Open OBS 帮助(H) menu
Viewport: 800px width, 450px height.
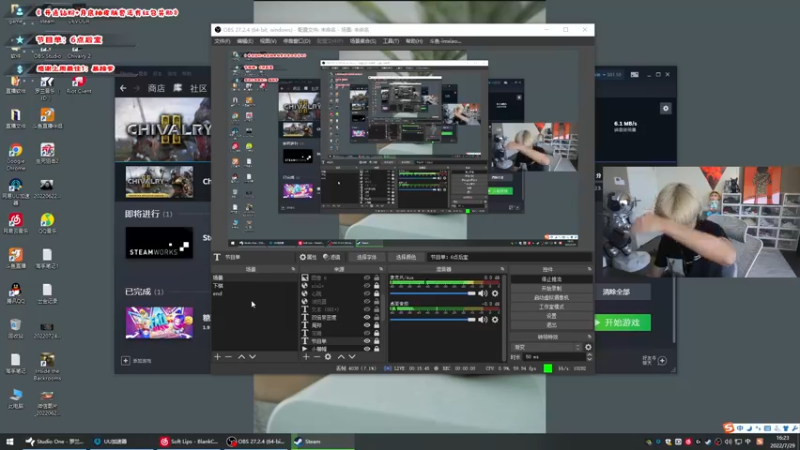click(414, 41)
